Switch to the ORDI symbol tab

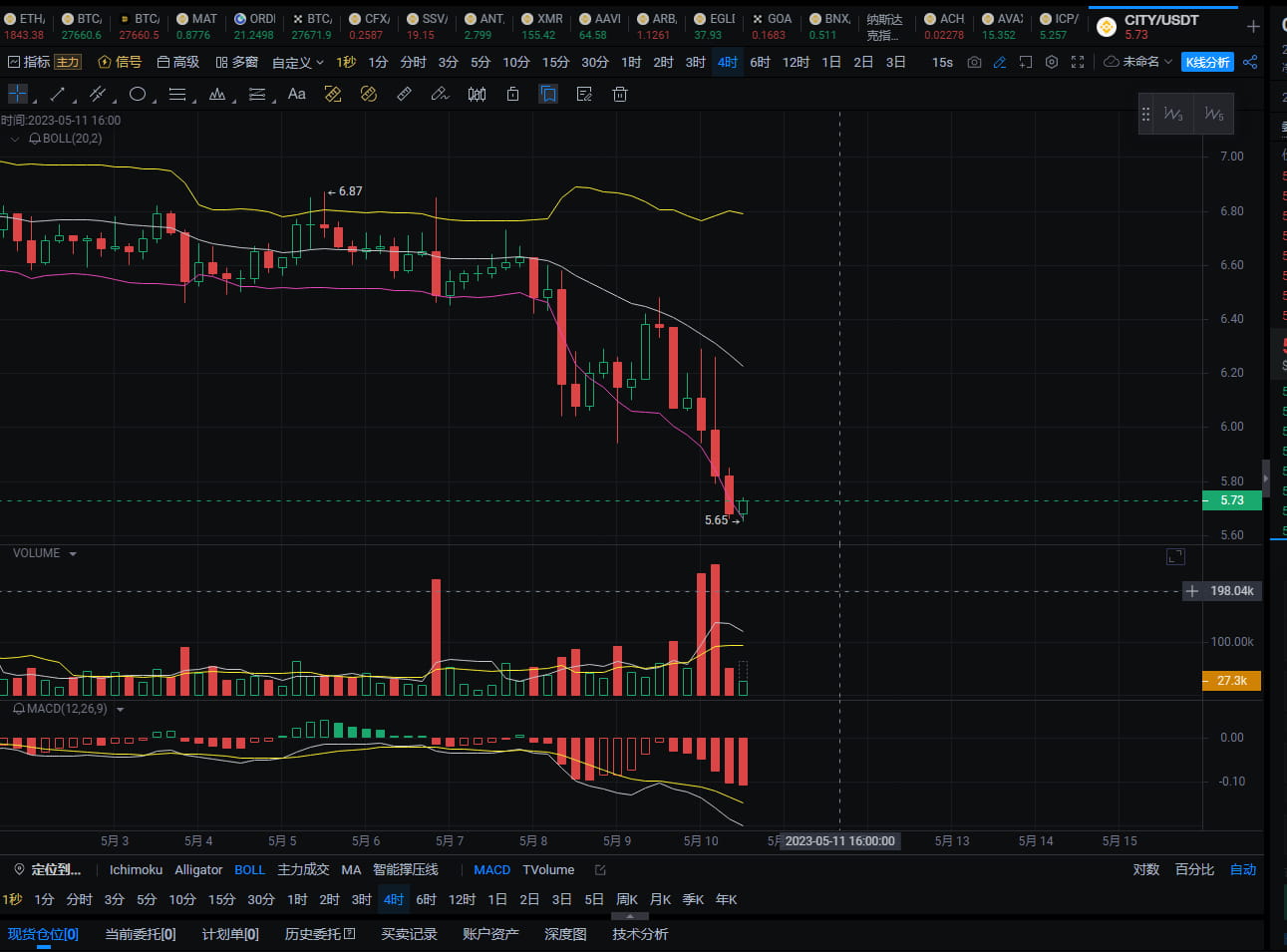pos(254,27)
